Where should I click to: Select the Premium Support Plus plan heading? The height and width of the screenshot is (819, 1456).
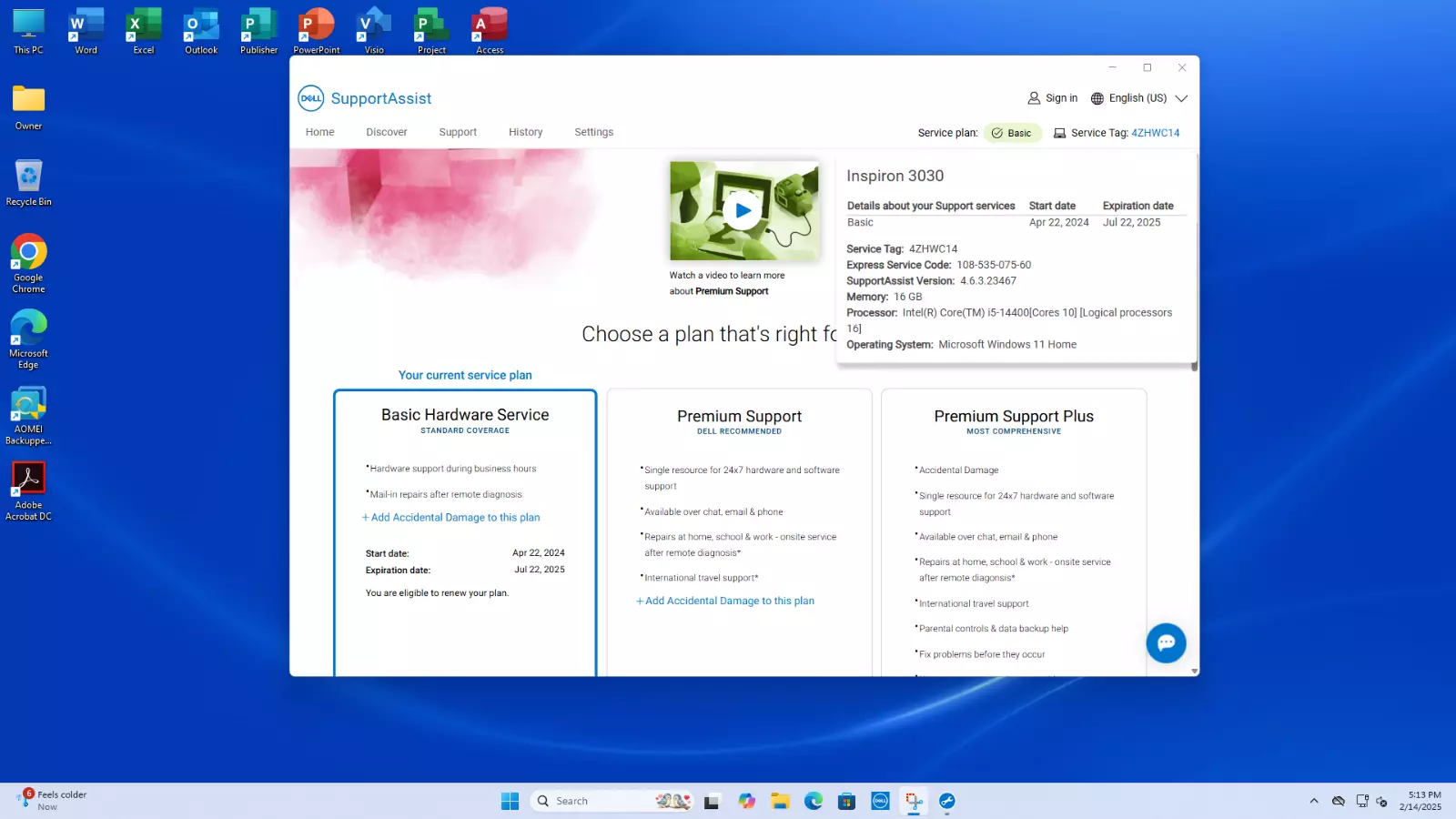point(1014,417)
